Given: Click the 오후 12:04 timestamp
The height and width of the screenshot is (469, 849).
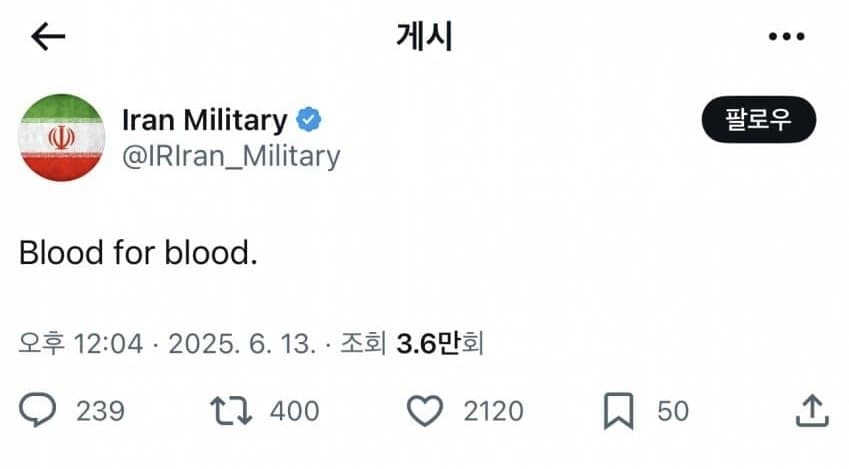Looking at the screenshot, I should (82, 345).
